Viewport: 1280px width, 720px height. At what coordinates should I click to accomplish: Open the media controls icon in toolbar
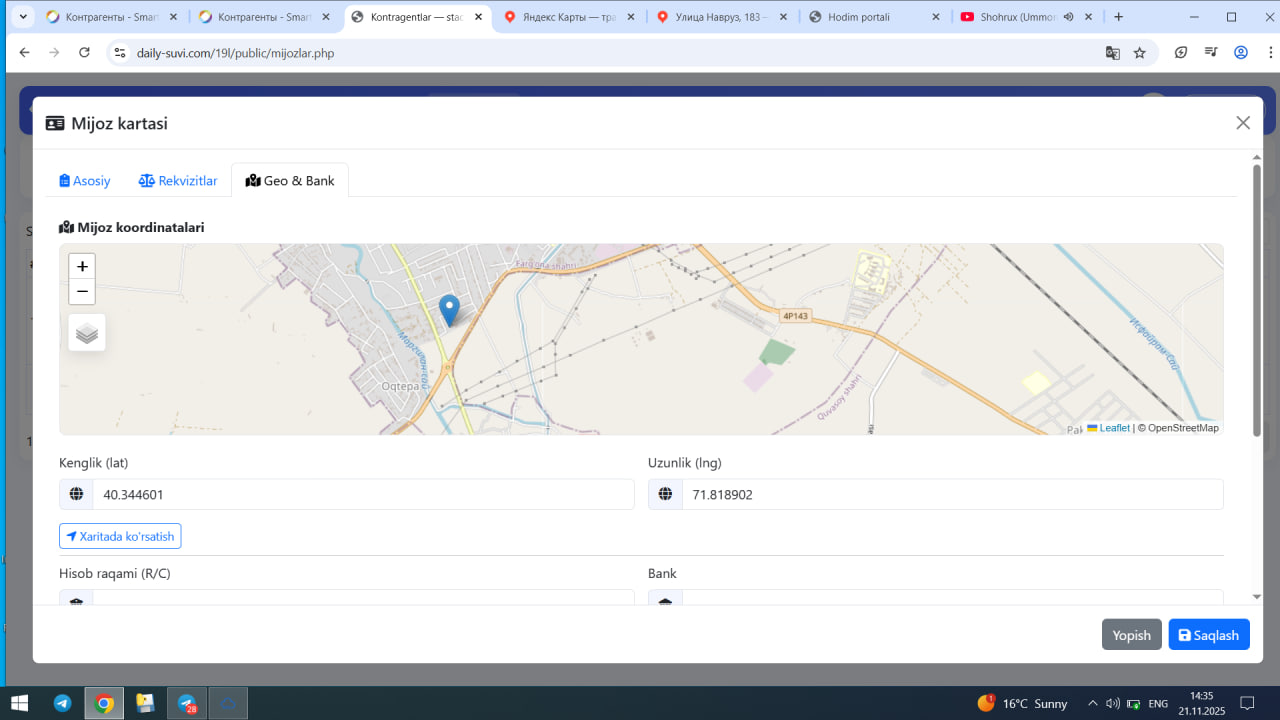1211,53
